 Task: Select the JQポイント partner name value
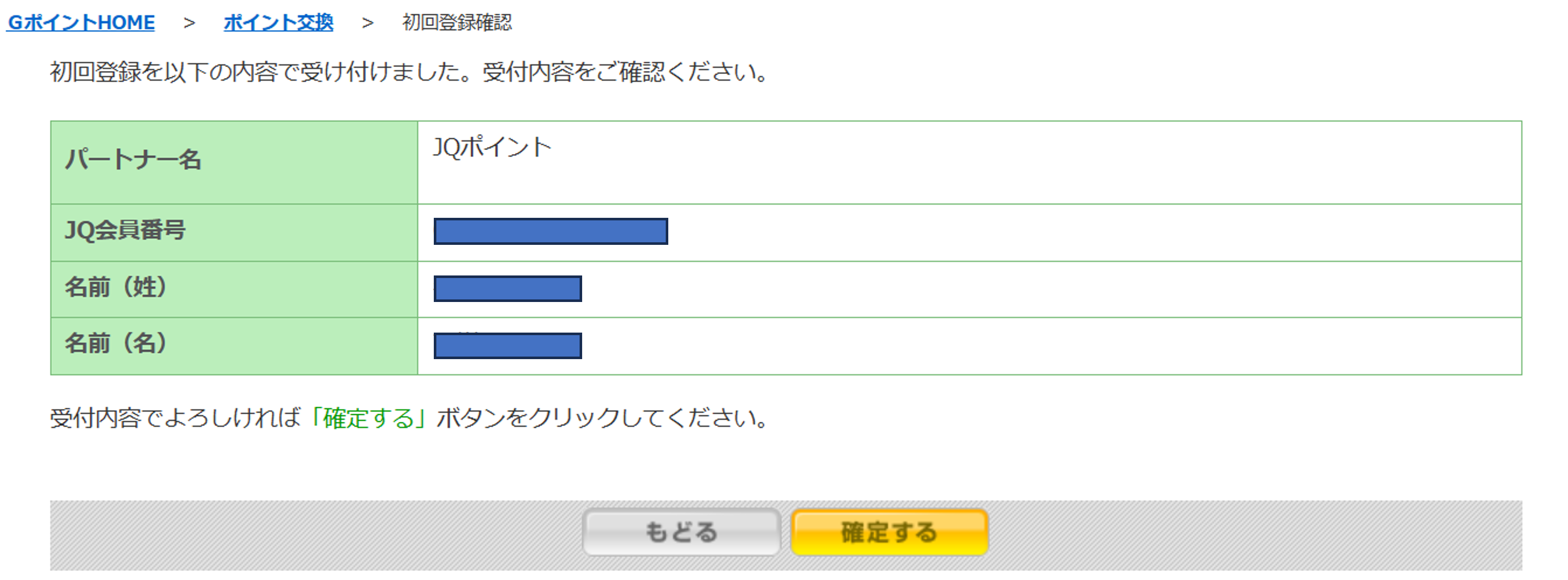[492, 147]
